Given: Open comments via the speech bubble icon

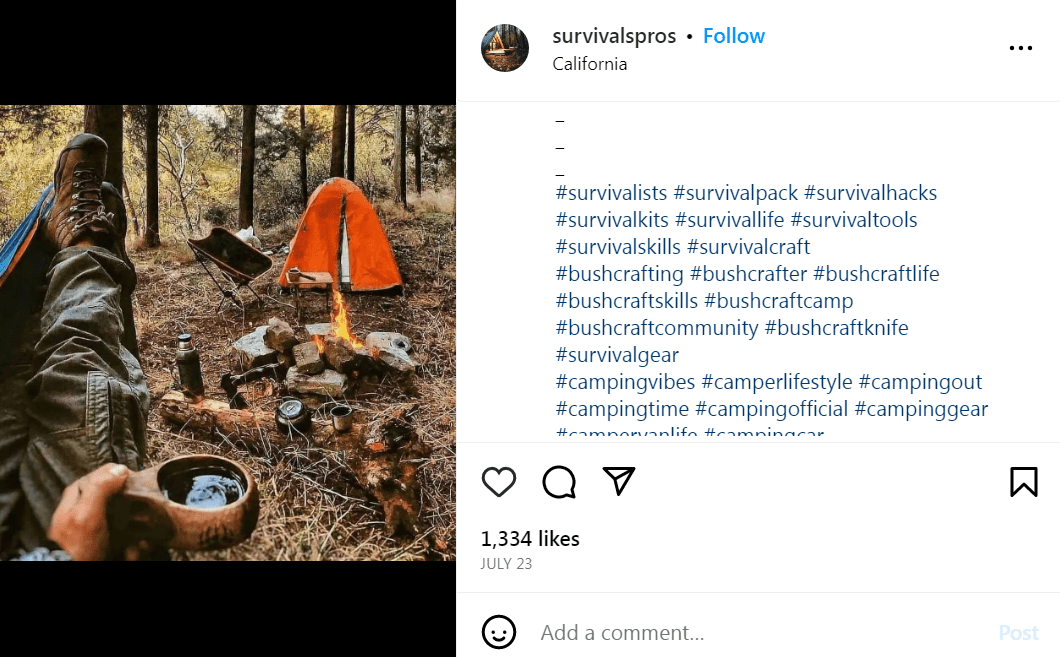Looking at the screenshot, I should pos(559,481).
